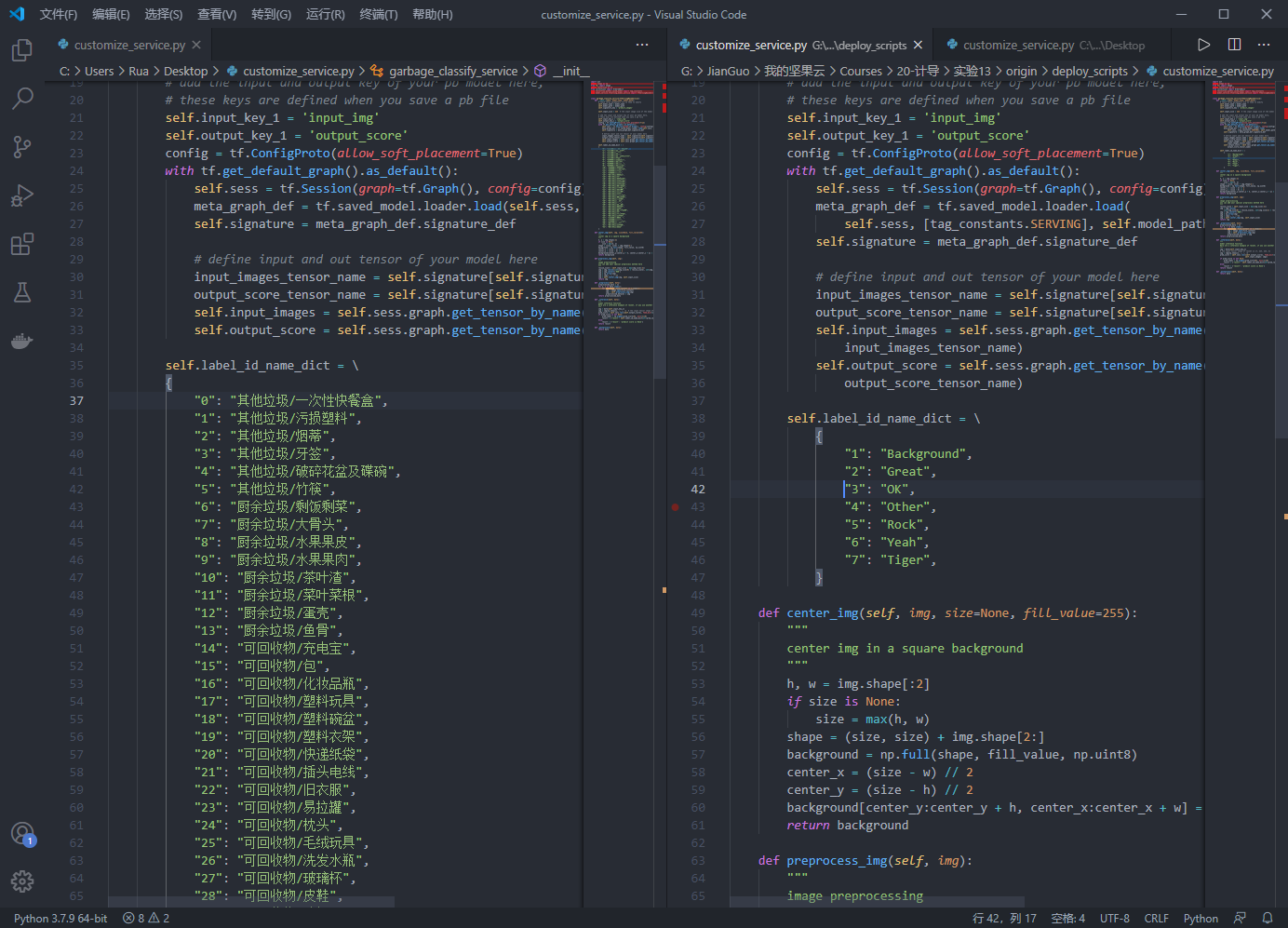Expand the __init__ method breadcrumb

pyautogui.click(x=562, y=71)
